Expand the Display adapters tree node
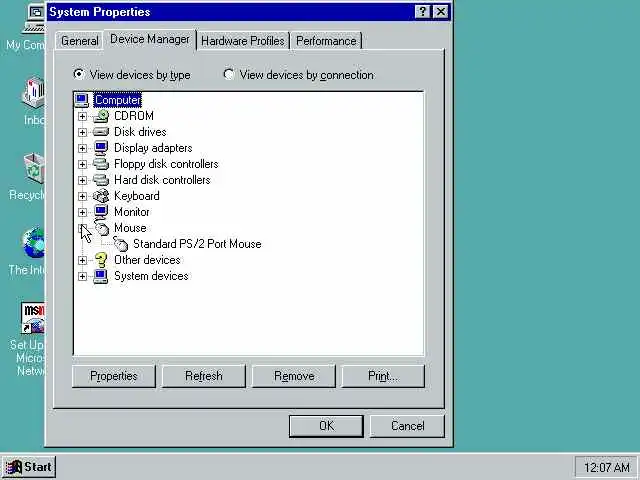Image resolution: width=640 pixels, height=480 pixels. [x=82, y=148]
